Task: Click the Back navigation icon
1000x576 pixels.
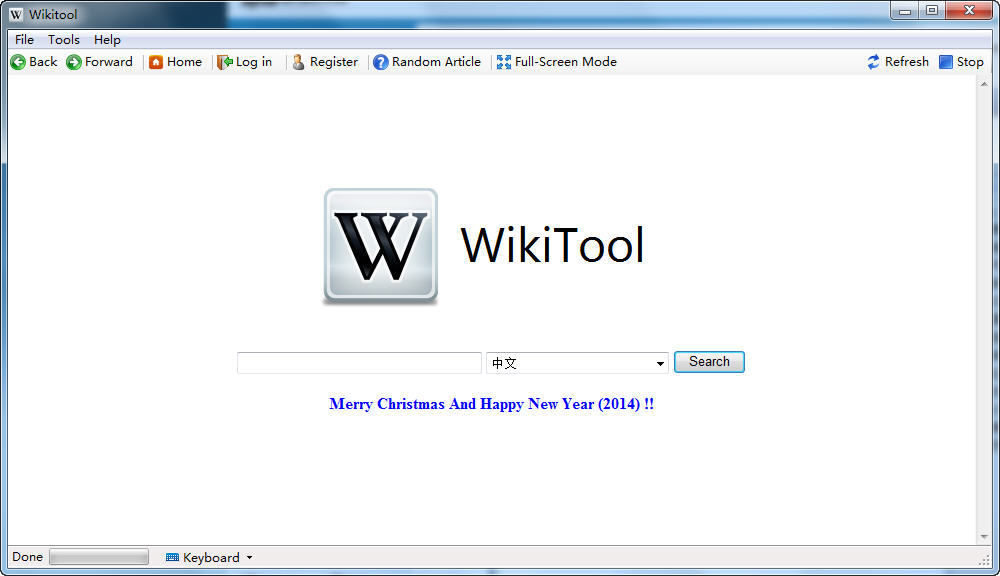Action: pyautogui.click(x=18, y=61)
